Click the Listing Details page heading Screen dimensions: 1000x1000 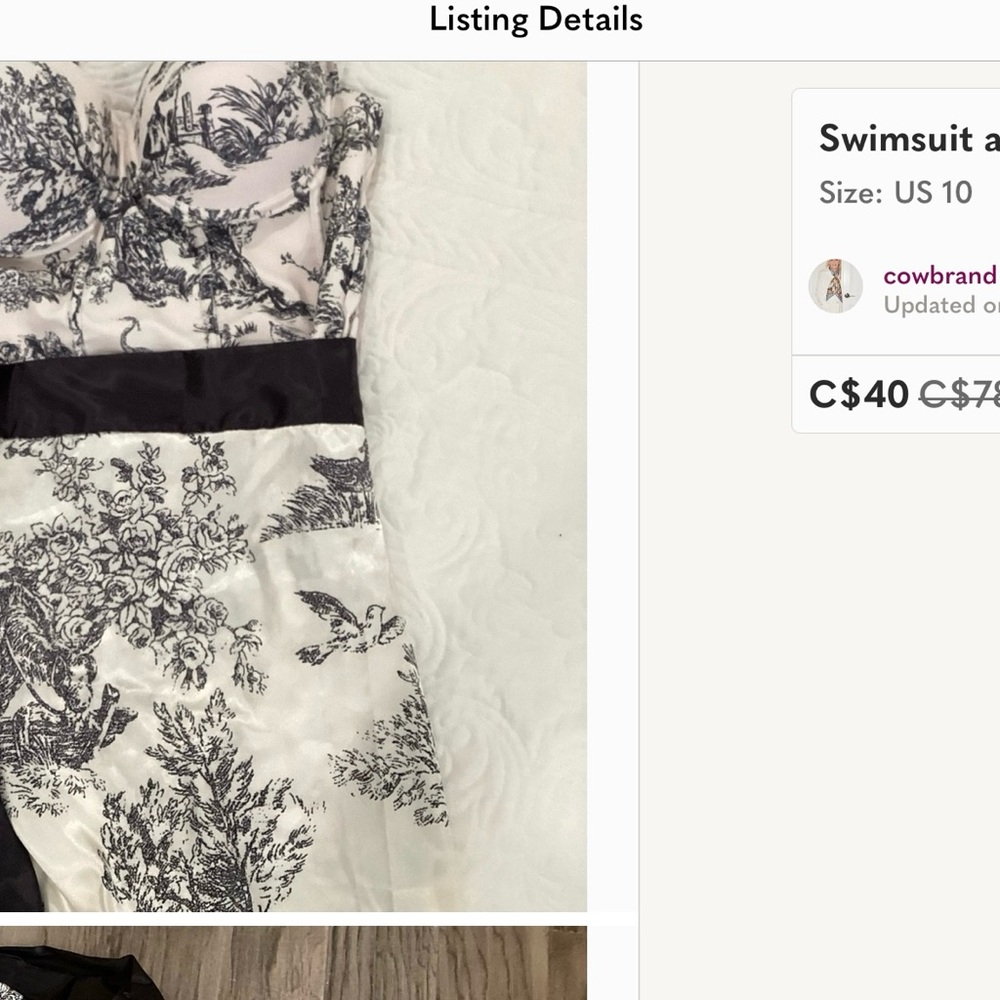pyautogui.click(x=535, y=19)
